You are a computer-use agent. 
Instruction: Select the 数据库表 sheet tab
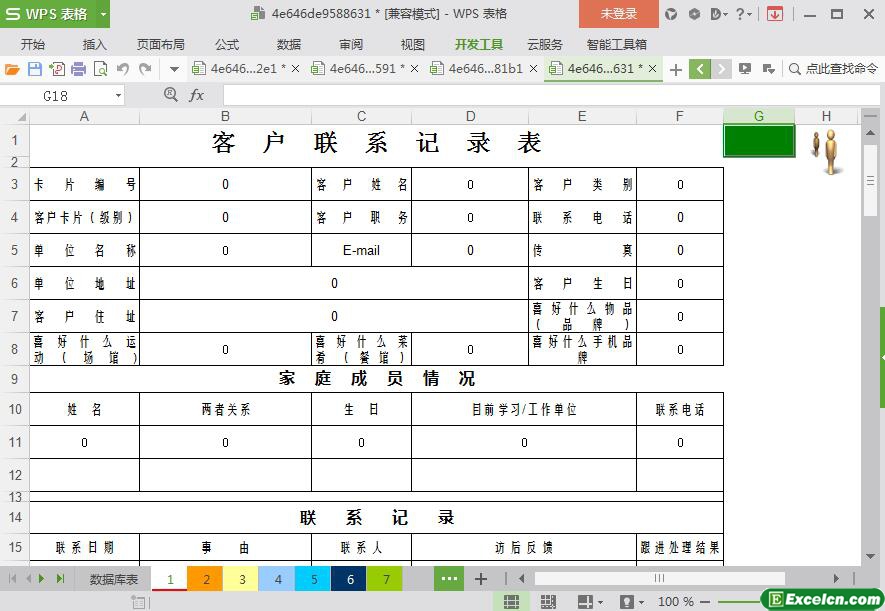click(113, 579)
